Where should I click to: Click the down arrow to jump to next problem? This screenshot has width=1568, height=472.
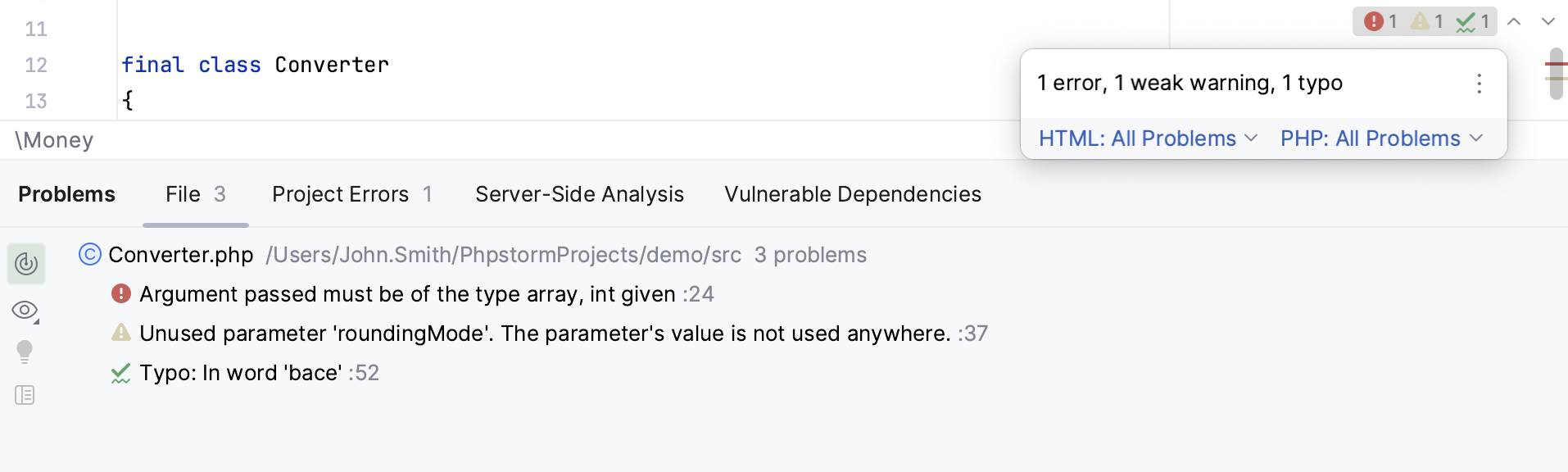point(1549,21)
